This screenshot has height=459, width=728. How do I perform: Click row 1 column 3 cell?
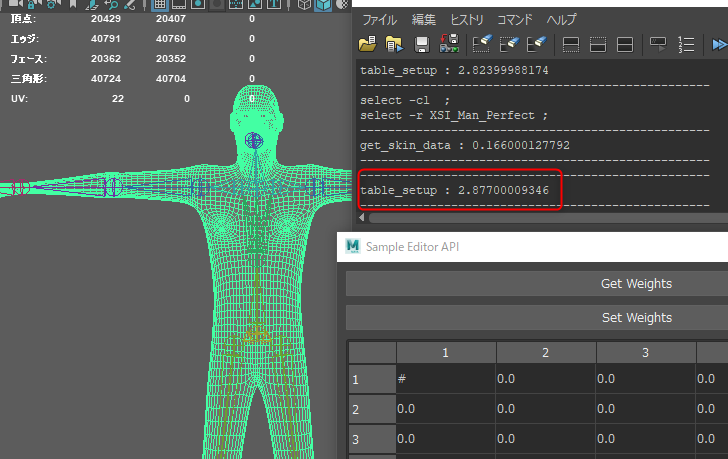point(645,379)
